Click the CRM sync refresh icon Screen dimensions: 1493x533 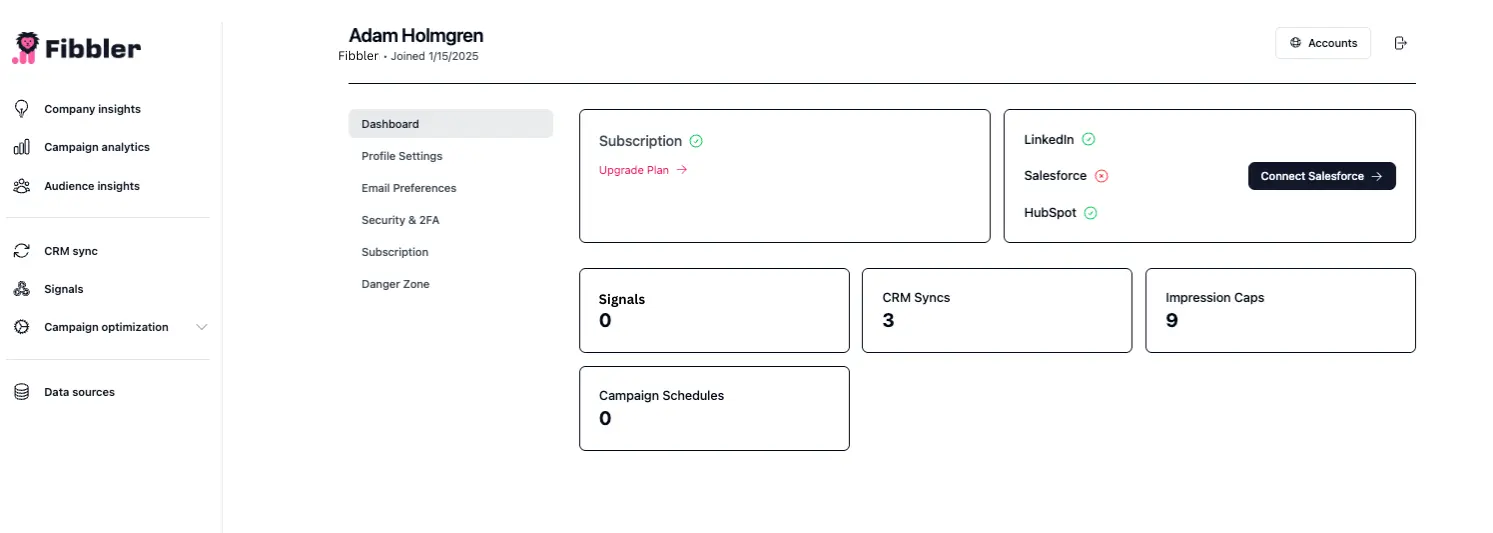point(21,251)
